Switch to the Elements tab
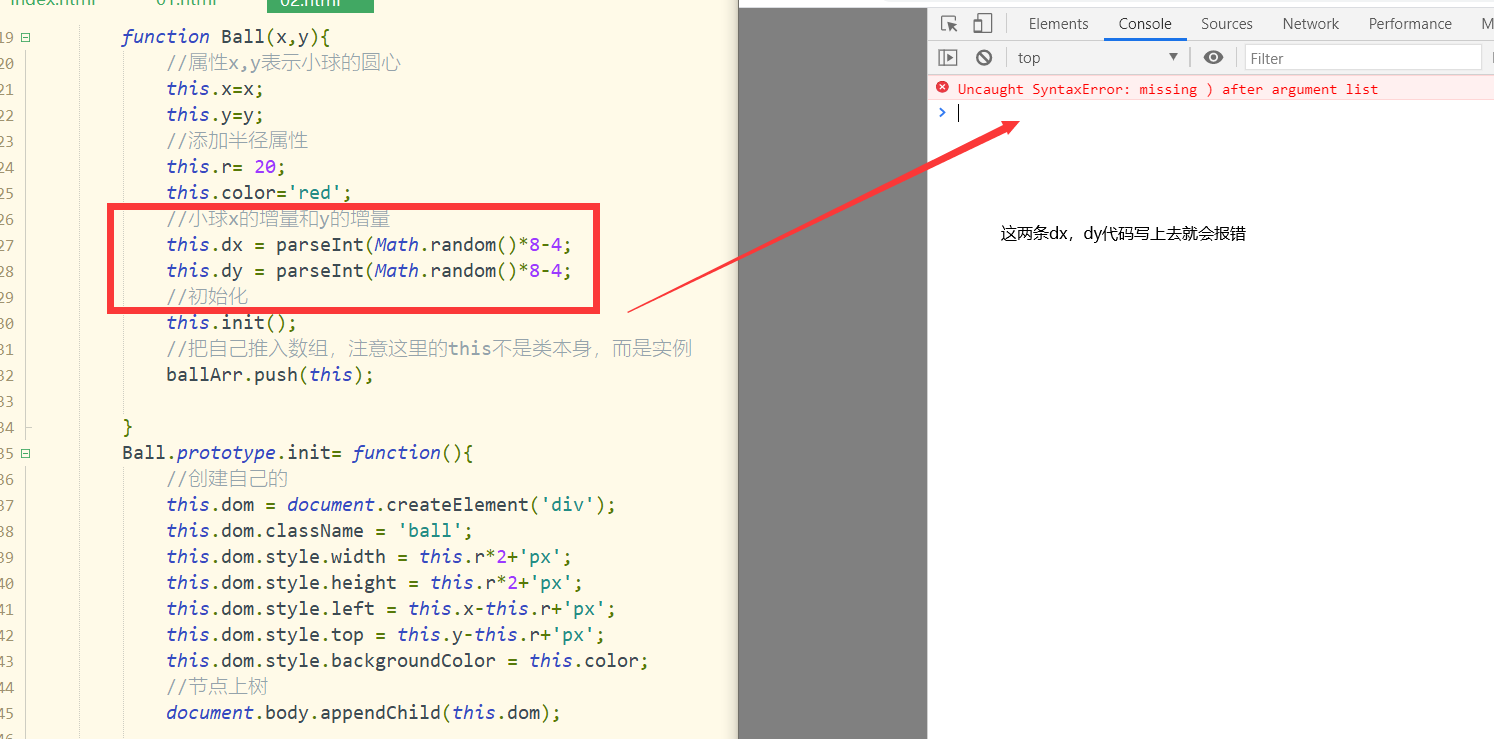1494x739 pixels. (x=1058, y=24)
